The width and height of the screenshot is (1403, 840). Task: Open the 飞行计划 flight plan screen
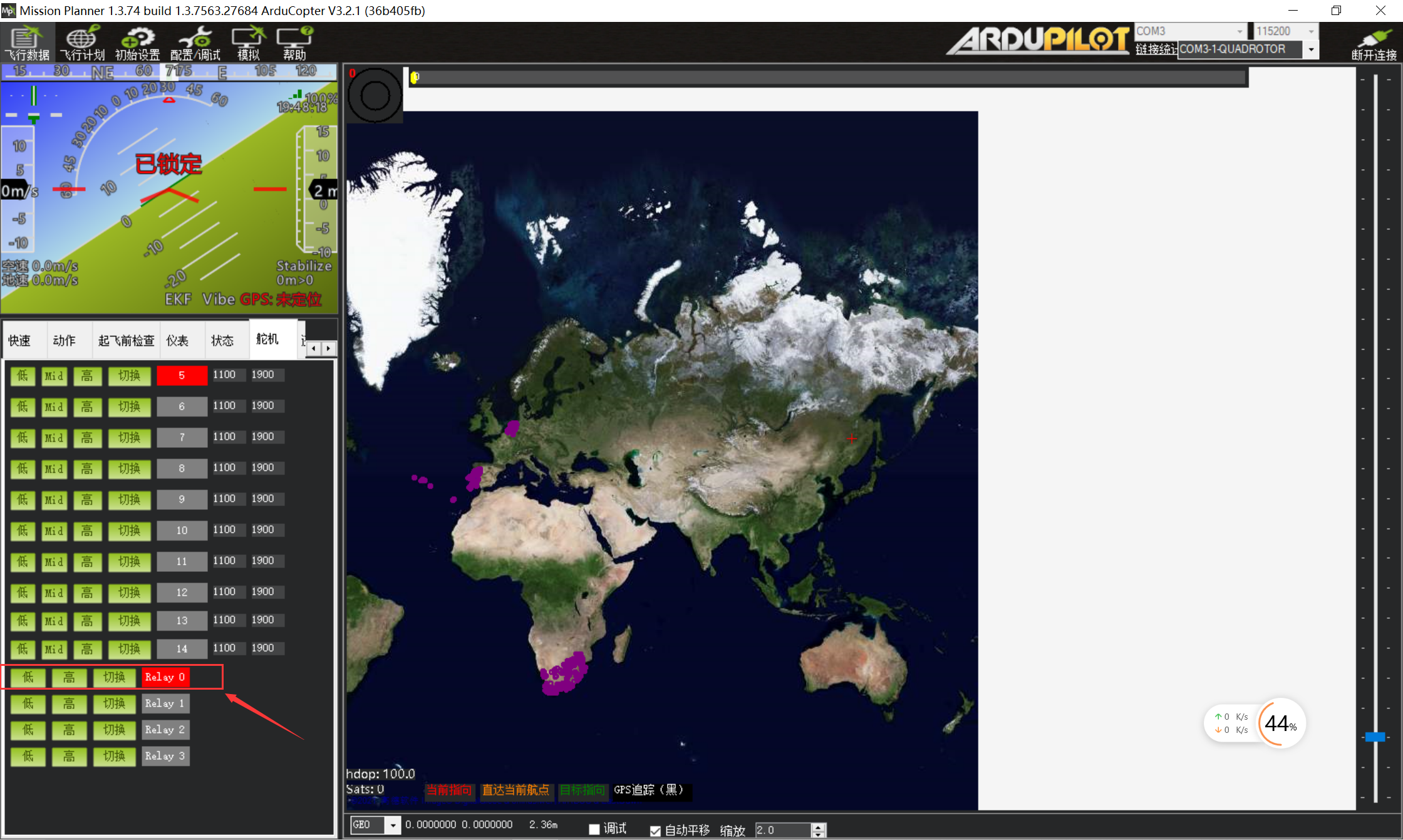click(x=83, y=43)
